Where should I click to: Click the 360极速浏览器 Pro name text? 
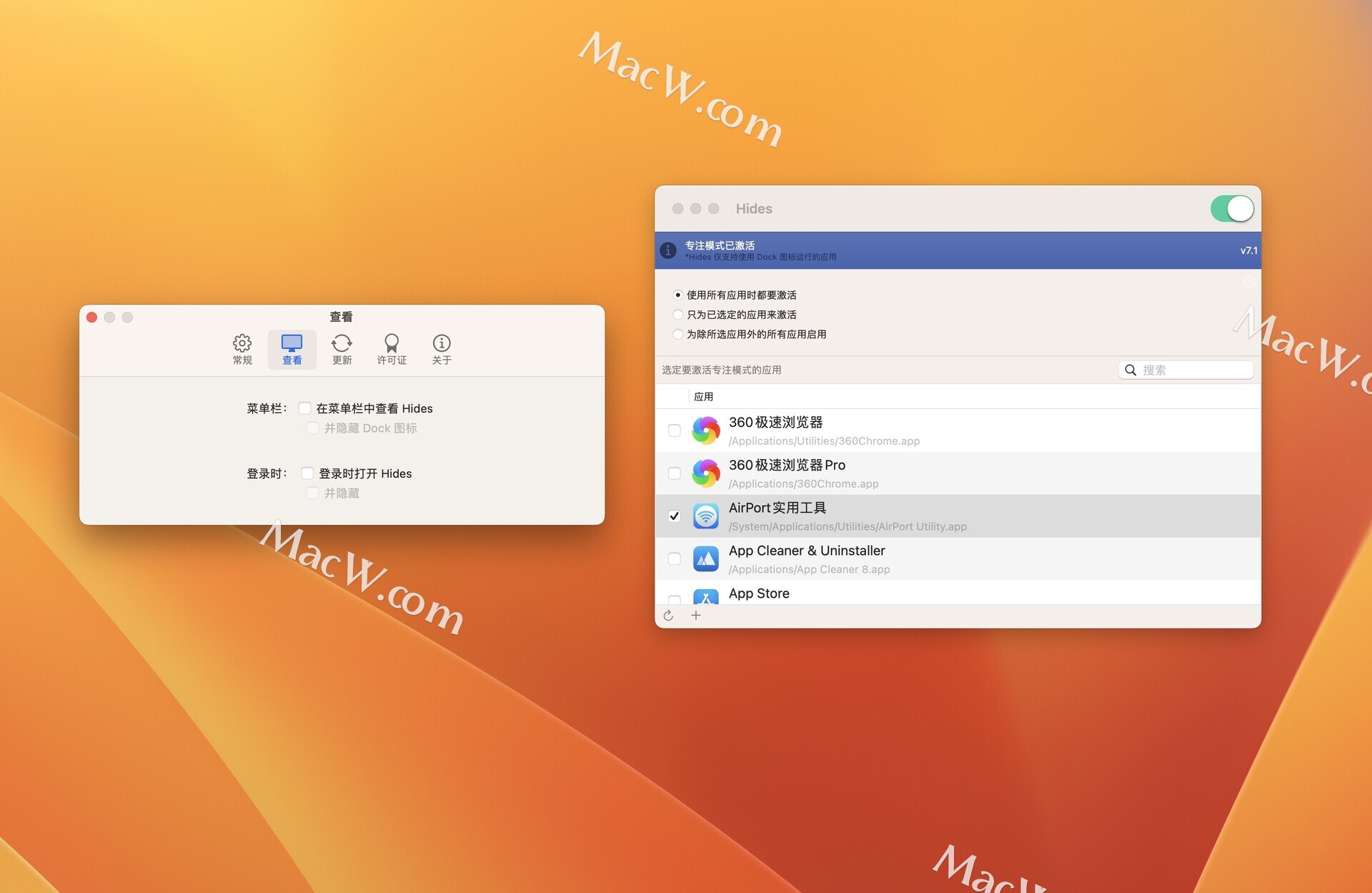[787, 465]
